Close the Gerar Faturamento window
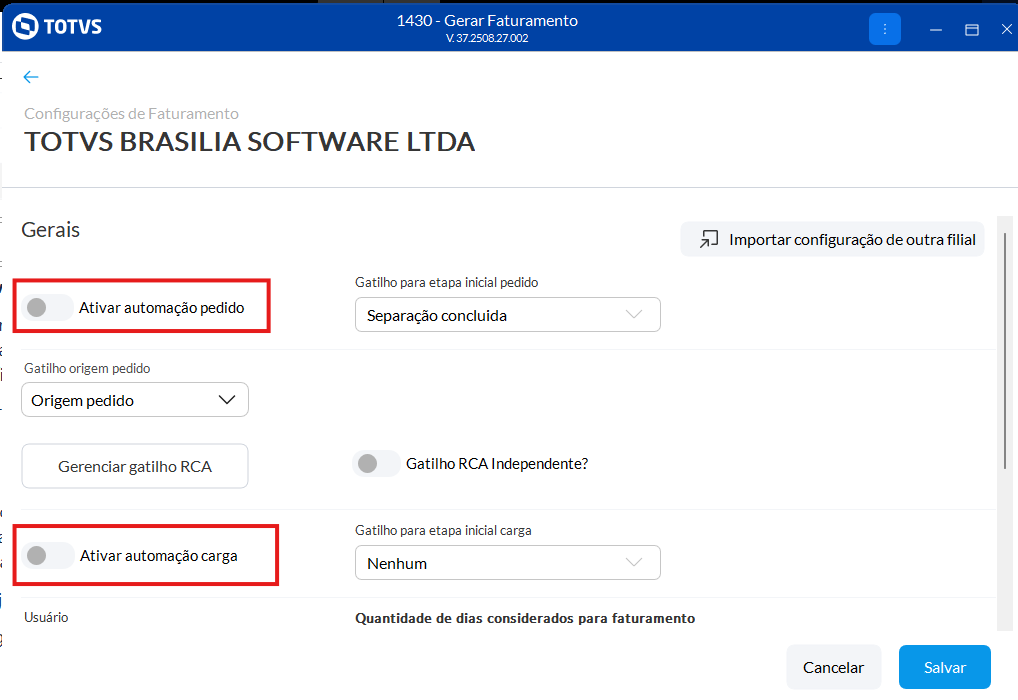1018x700 pixels. click(x=1006, y=30)
